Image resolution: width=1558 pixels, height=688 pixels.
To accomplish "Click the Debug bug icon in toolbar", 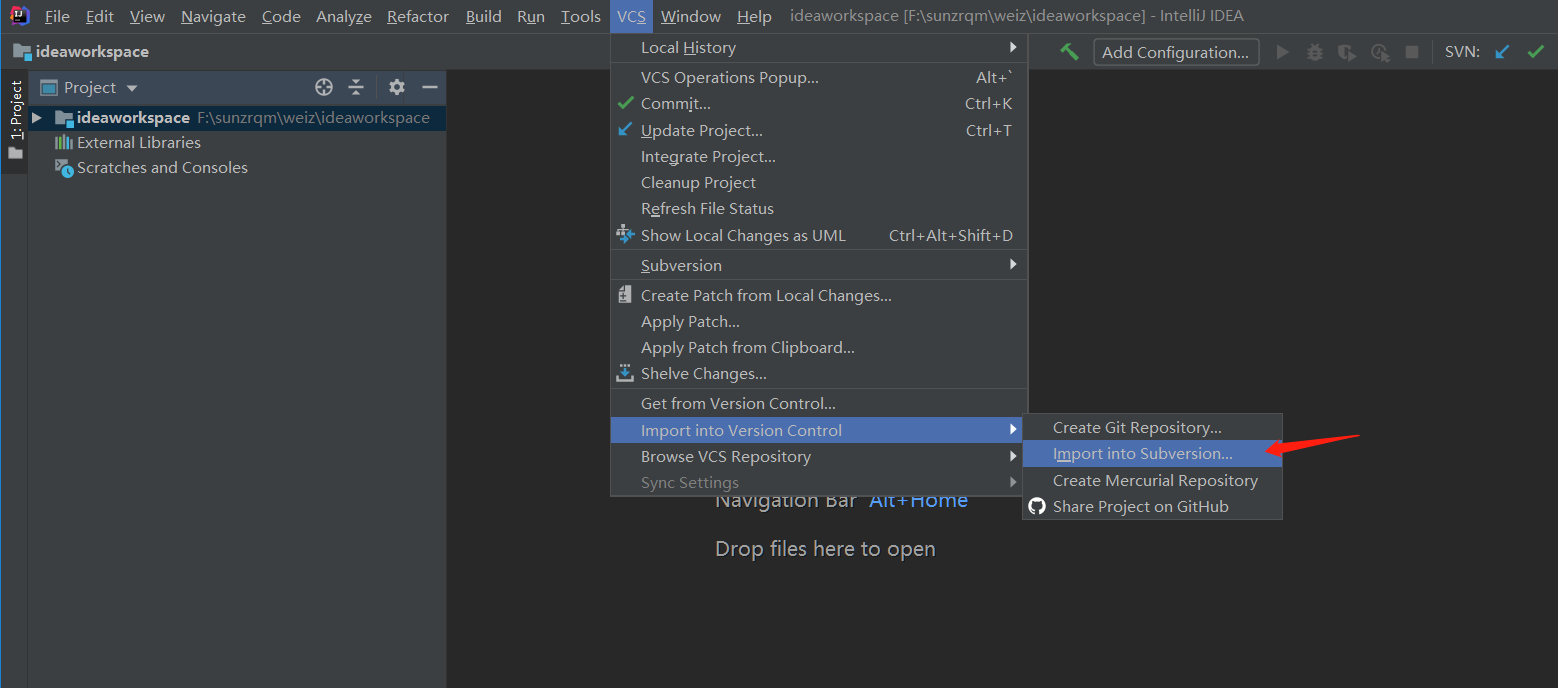I will tap(1315, 52).
